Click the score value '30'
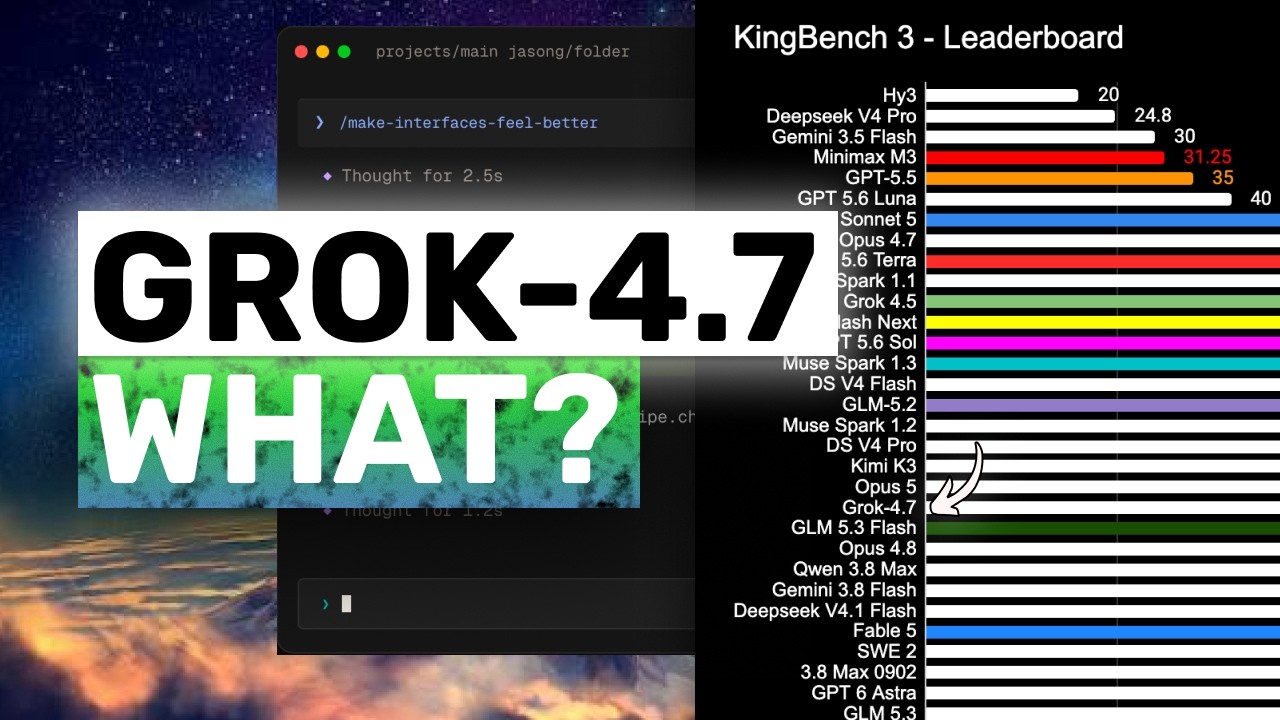The width and height of the screenshot is (1280, 720). click(x=1184, y=137)
